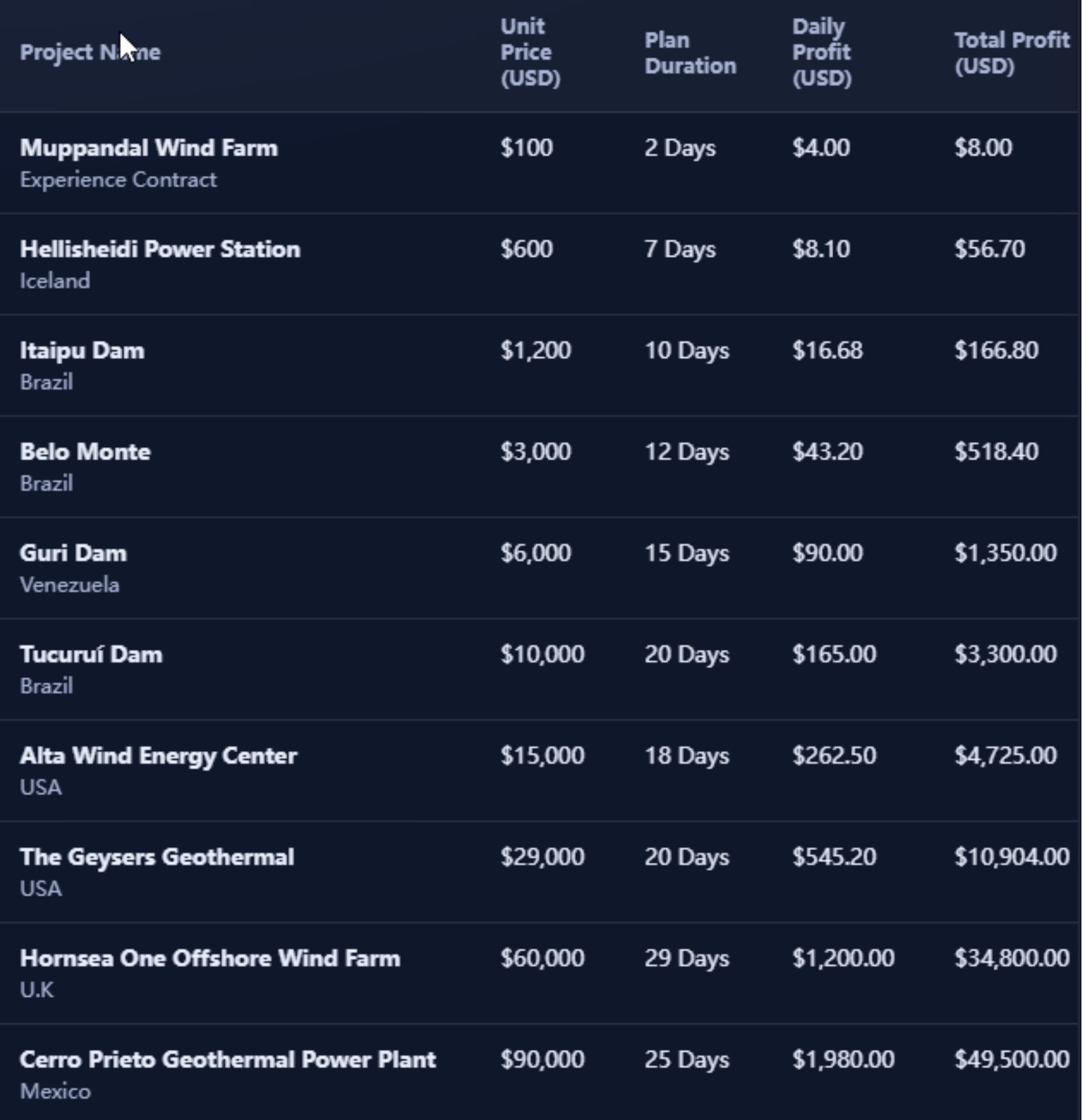This screenshot has height=1120, width=1082.
Task: Select the Alta Wind Energy Center name
Action: point(158,756)
